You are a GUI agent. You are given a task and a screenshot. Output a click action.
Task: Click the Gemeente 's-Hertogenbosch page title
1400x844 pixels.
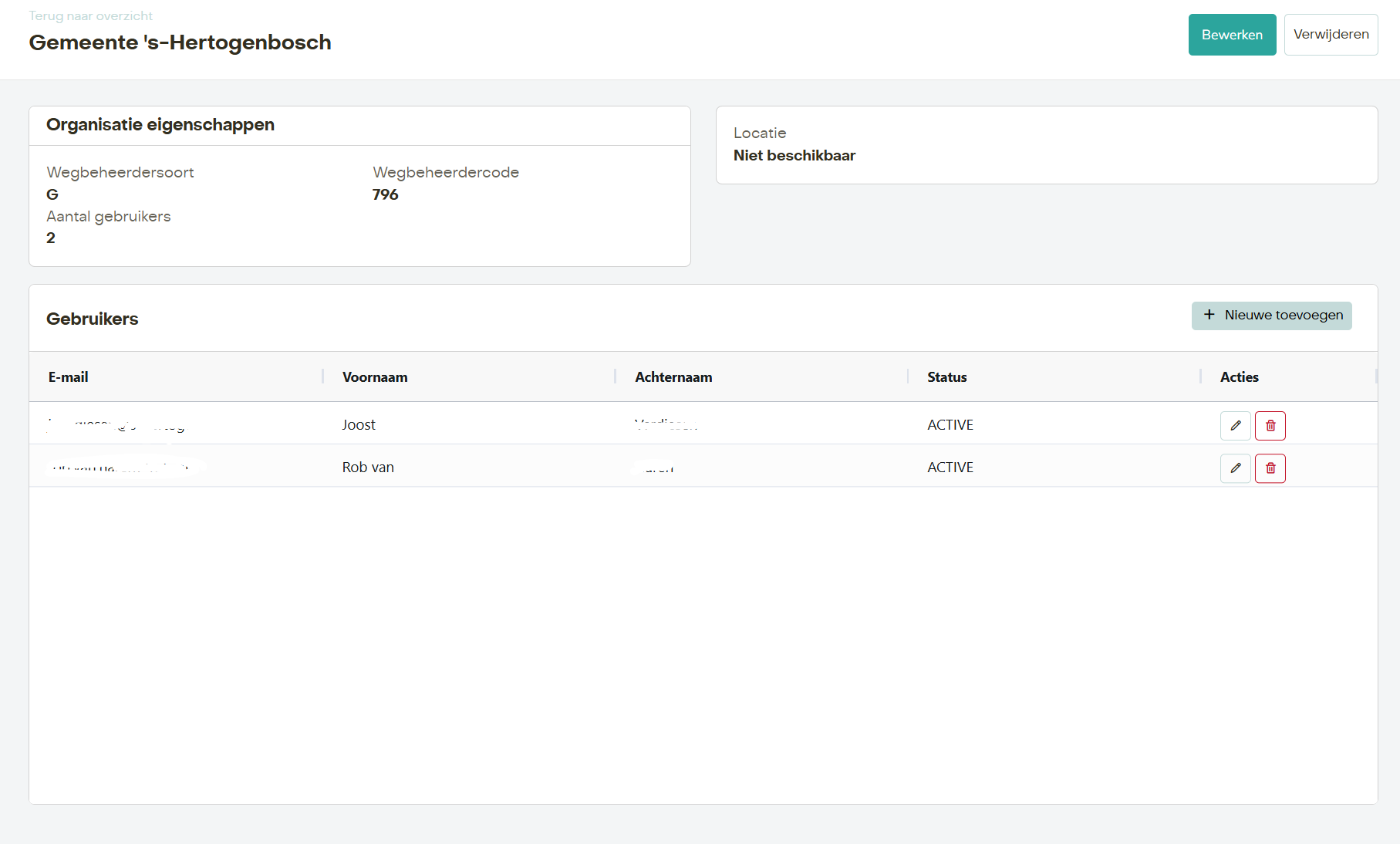(x=180, y=42)
